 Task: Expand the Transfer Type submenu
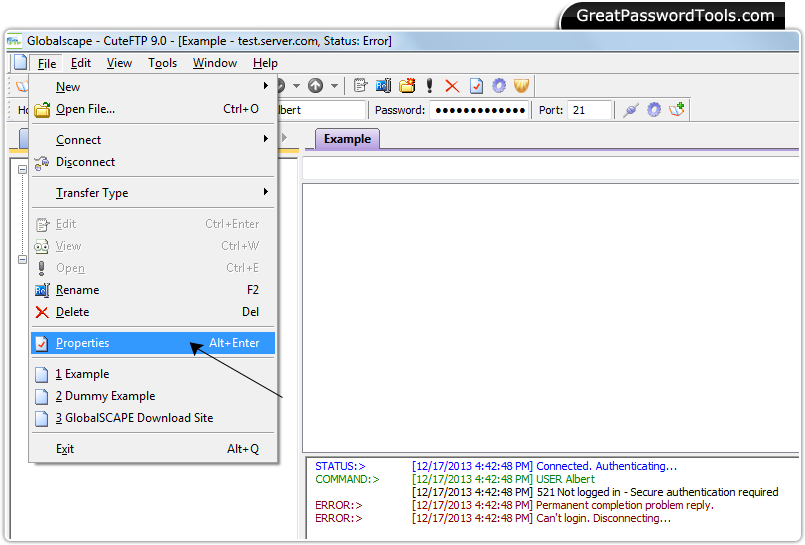[x=153, y=193]
